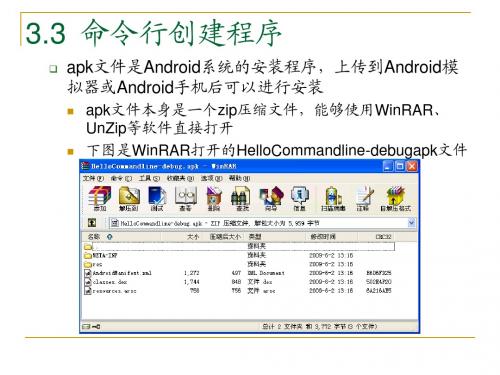Click 'XML Document' type cell

click(266, 273)
